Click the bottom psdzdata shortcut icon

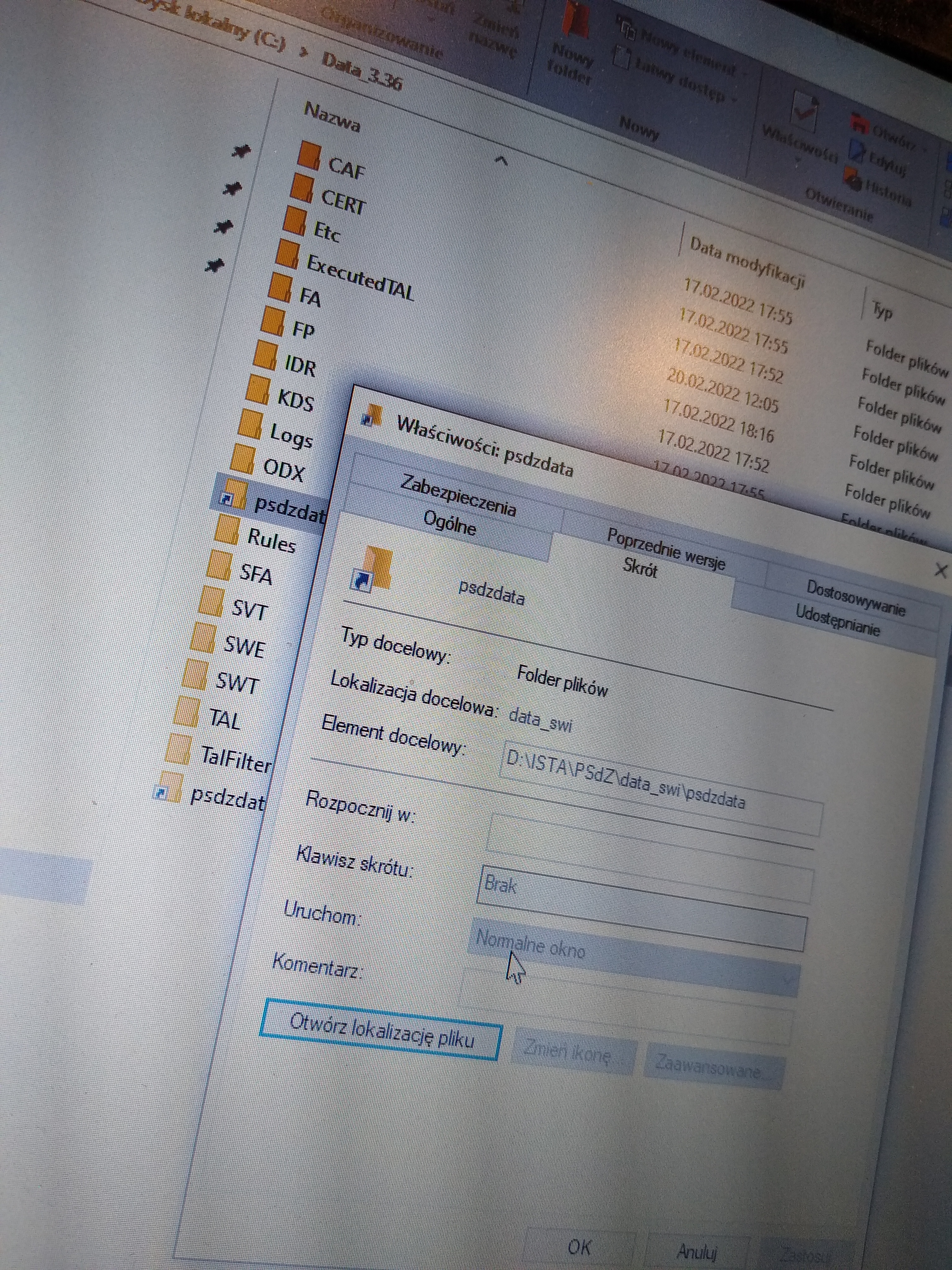click(x=168, y=787)
